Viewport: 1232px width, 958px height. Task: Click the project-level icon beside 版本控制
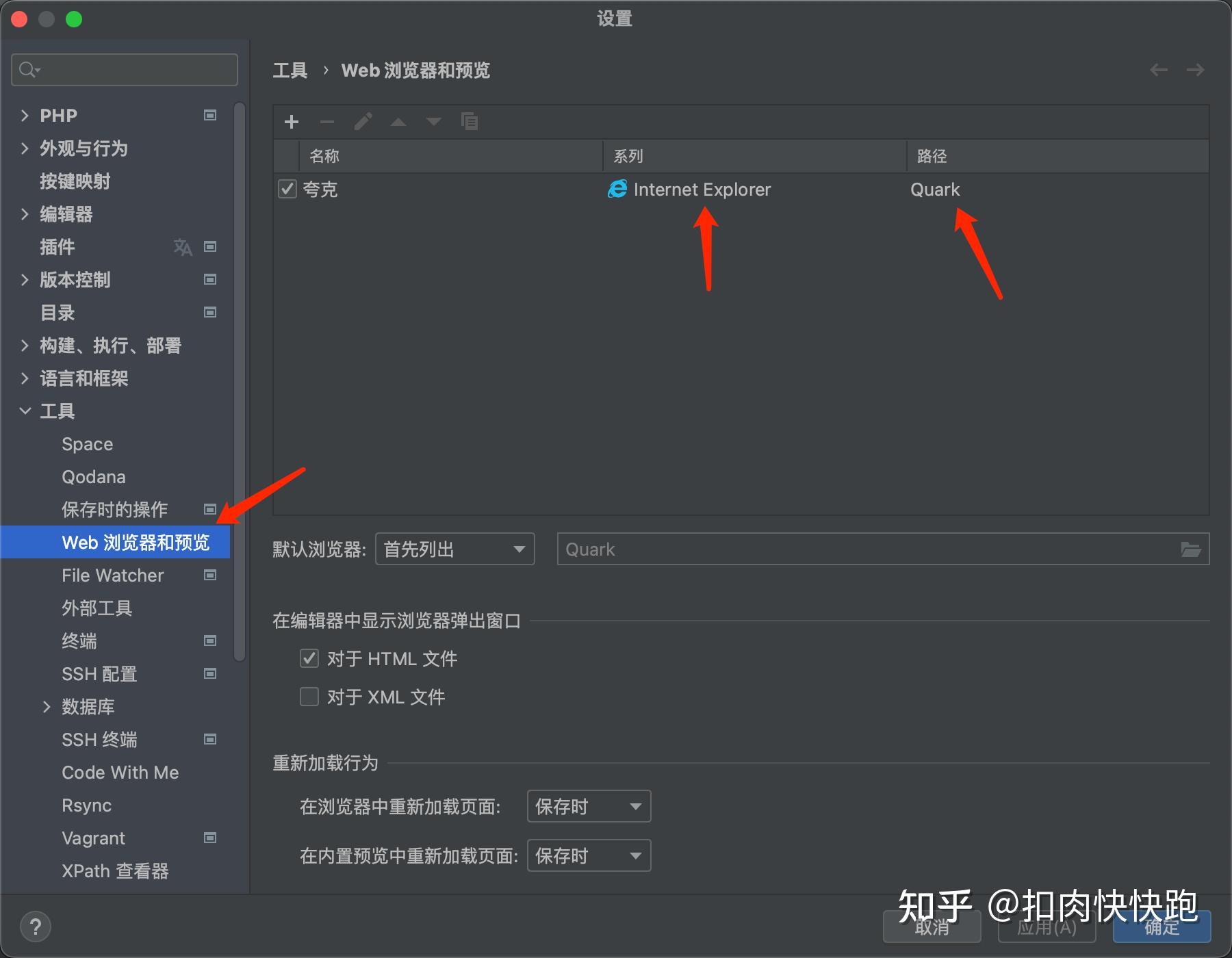[x=210, y=279]
